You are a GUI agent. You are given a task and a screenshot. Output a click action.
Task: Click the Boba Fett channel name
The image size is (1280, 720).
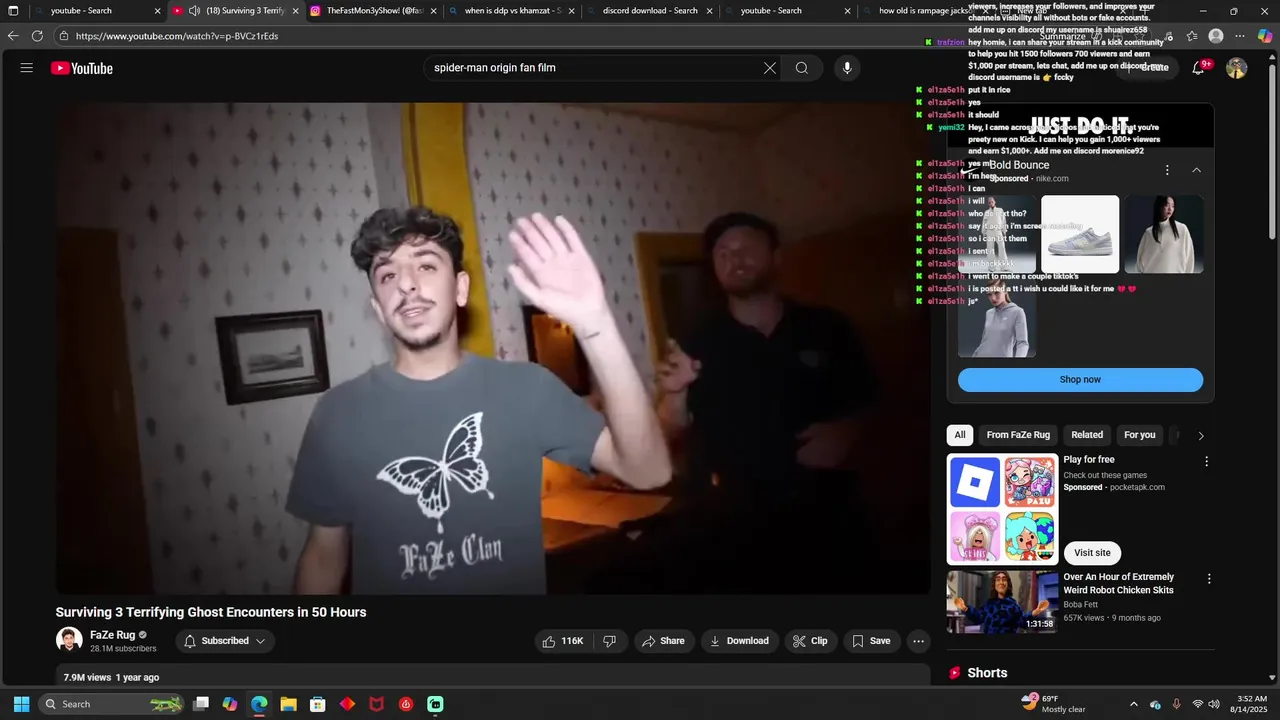pyautogui.click(x=1080, y=605)
